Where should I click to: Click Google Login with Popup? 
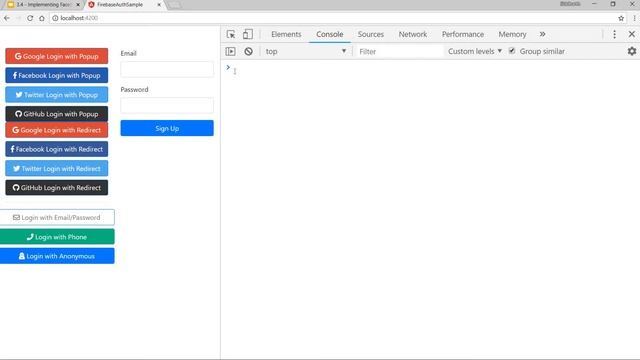tap(57, 56)
